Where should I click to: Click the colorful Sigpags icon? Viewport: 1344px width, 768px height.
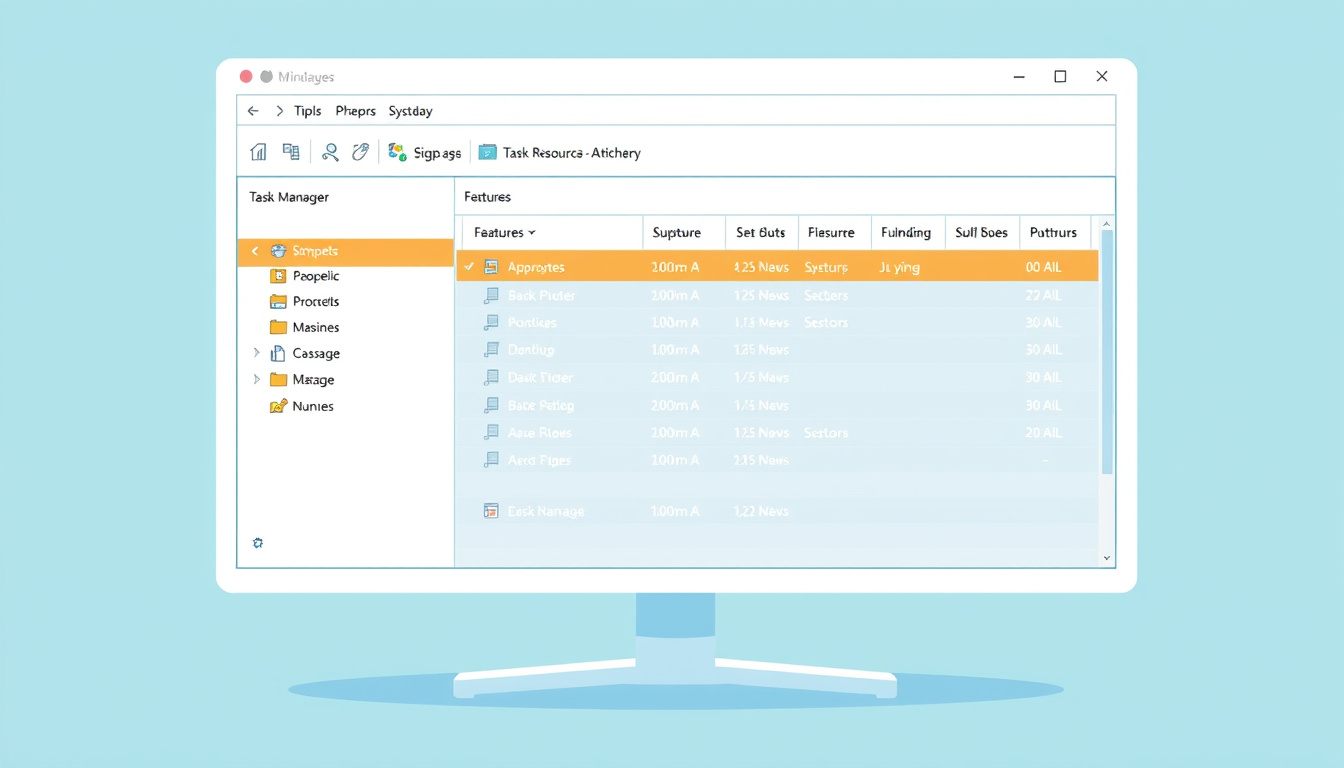(397, 152)
